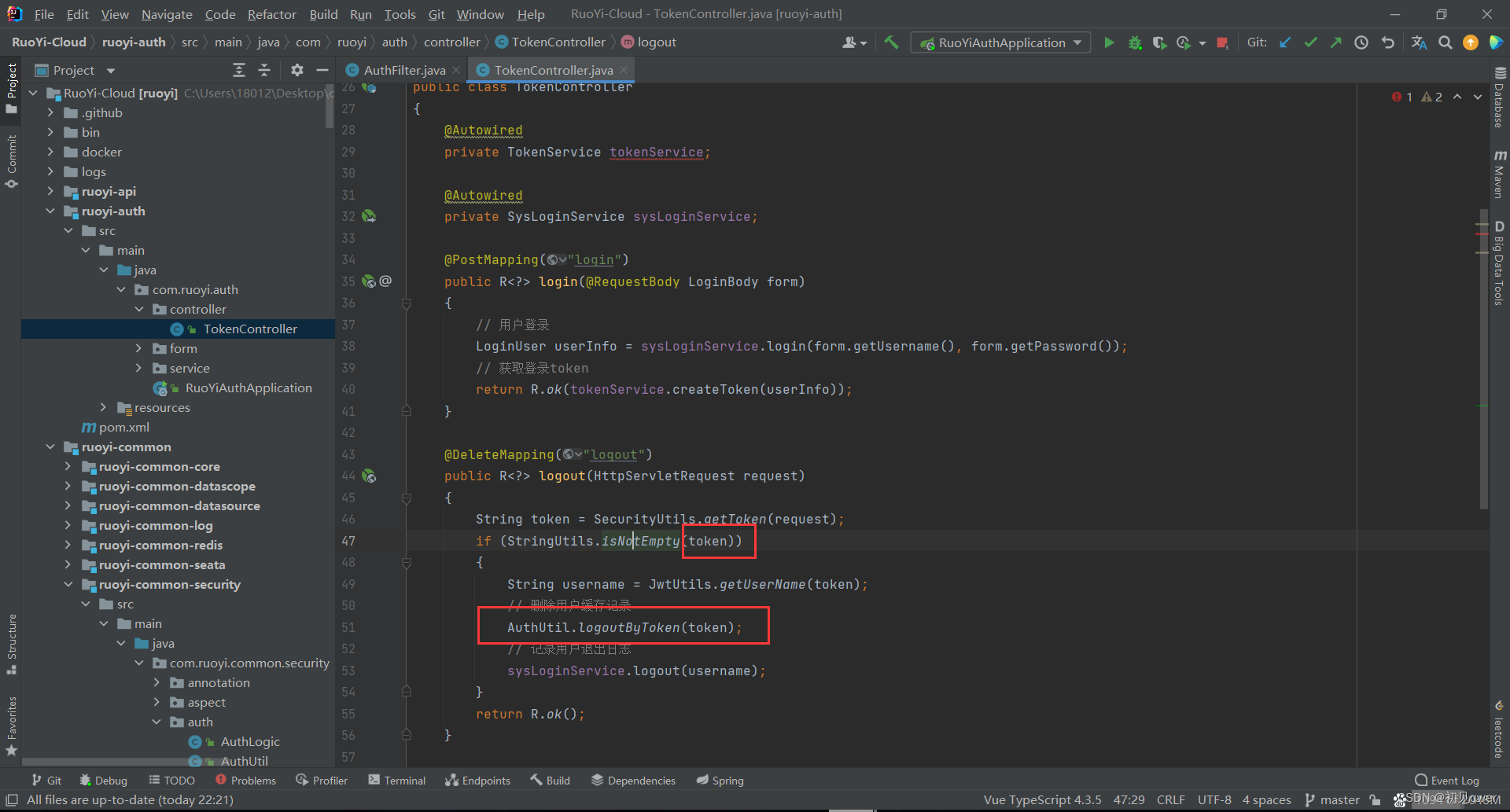Viewport: 1510px width, 812px height.
Task: Open the Structure tool window
Action: [x=11, y=645]
